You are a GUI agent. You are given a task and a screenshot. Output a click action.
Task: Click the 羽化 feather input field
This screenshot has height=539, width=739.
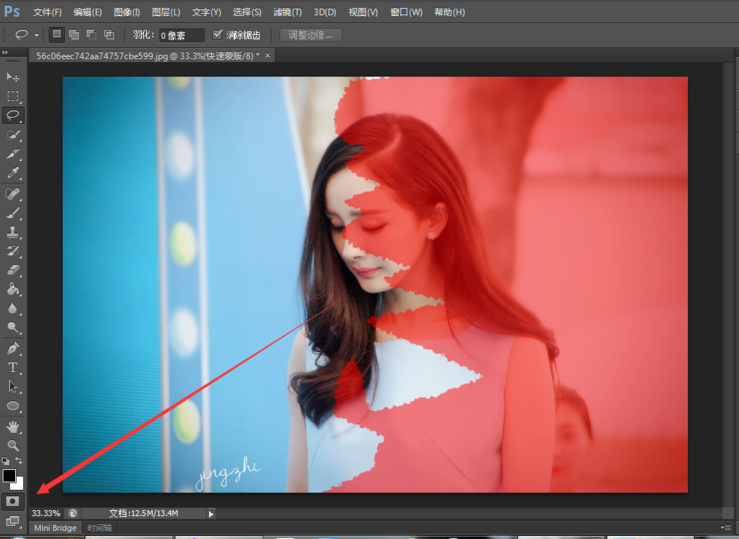(182, 35)
